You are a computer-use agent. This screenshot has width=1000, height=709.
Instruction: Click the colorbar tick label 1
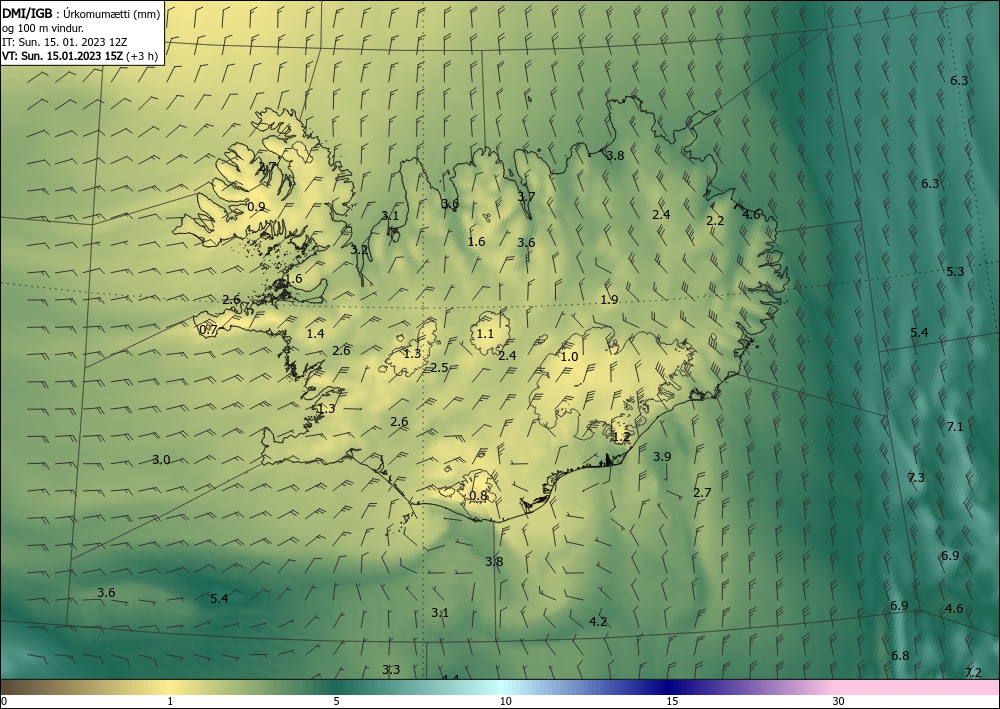170,702
